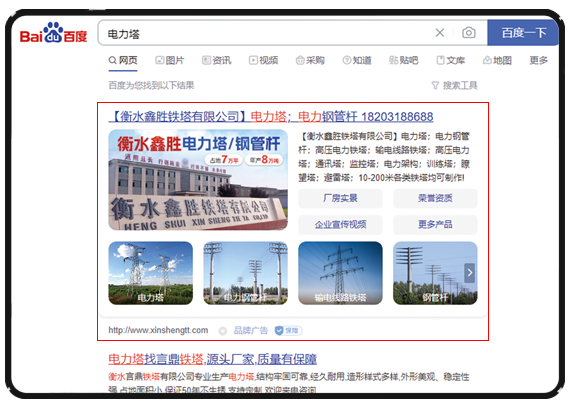Click the 品牌广告 label
Image resolution: width=570 pixels, height=408 pixels.
[250, 330]
